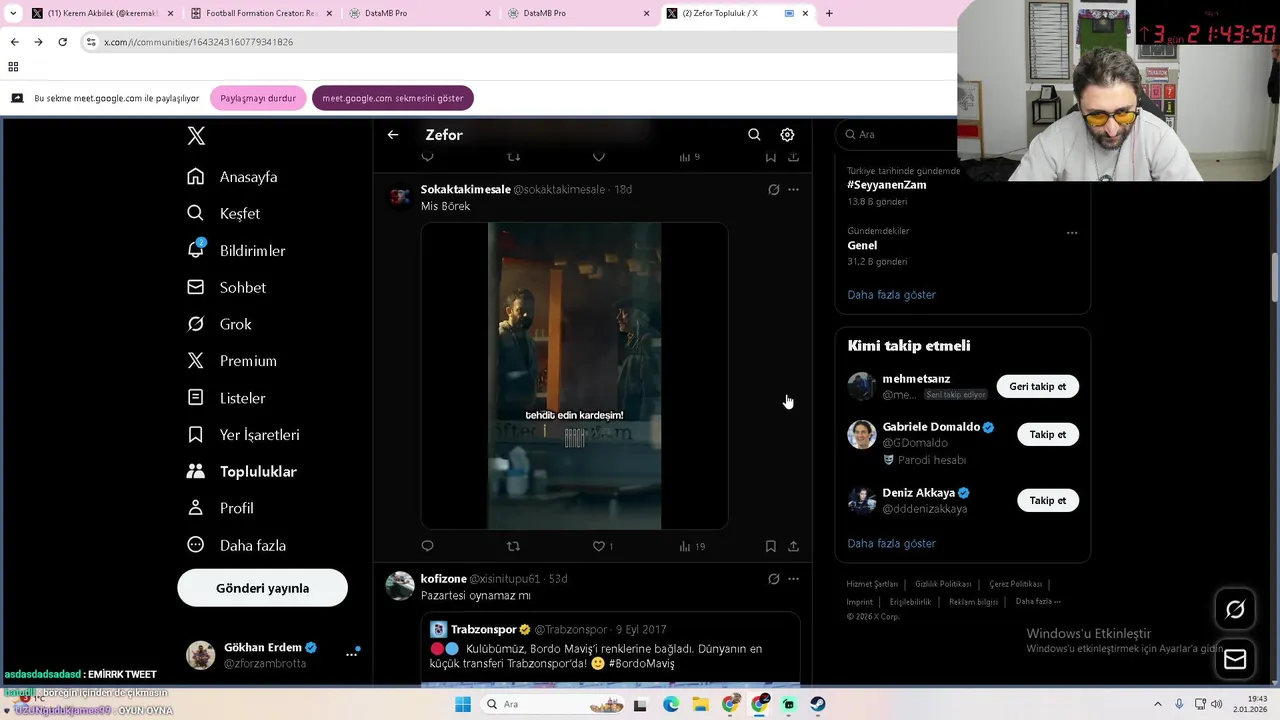Open File Explorer from the taskbar
Viewport: 1280px width, 720px height.
tap(700, 704)
